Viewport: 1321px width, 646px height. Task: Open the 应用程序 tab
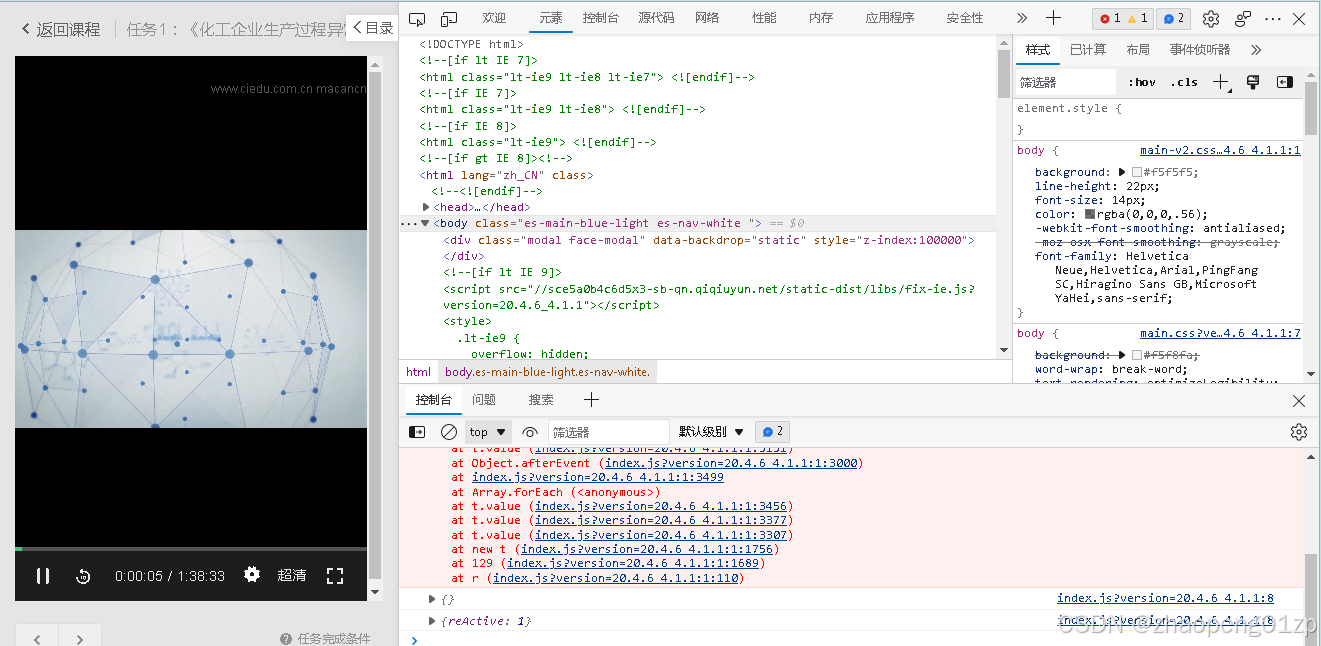click(x=890, y=18)
